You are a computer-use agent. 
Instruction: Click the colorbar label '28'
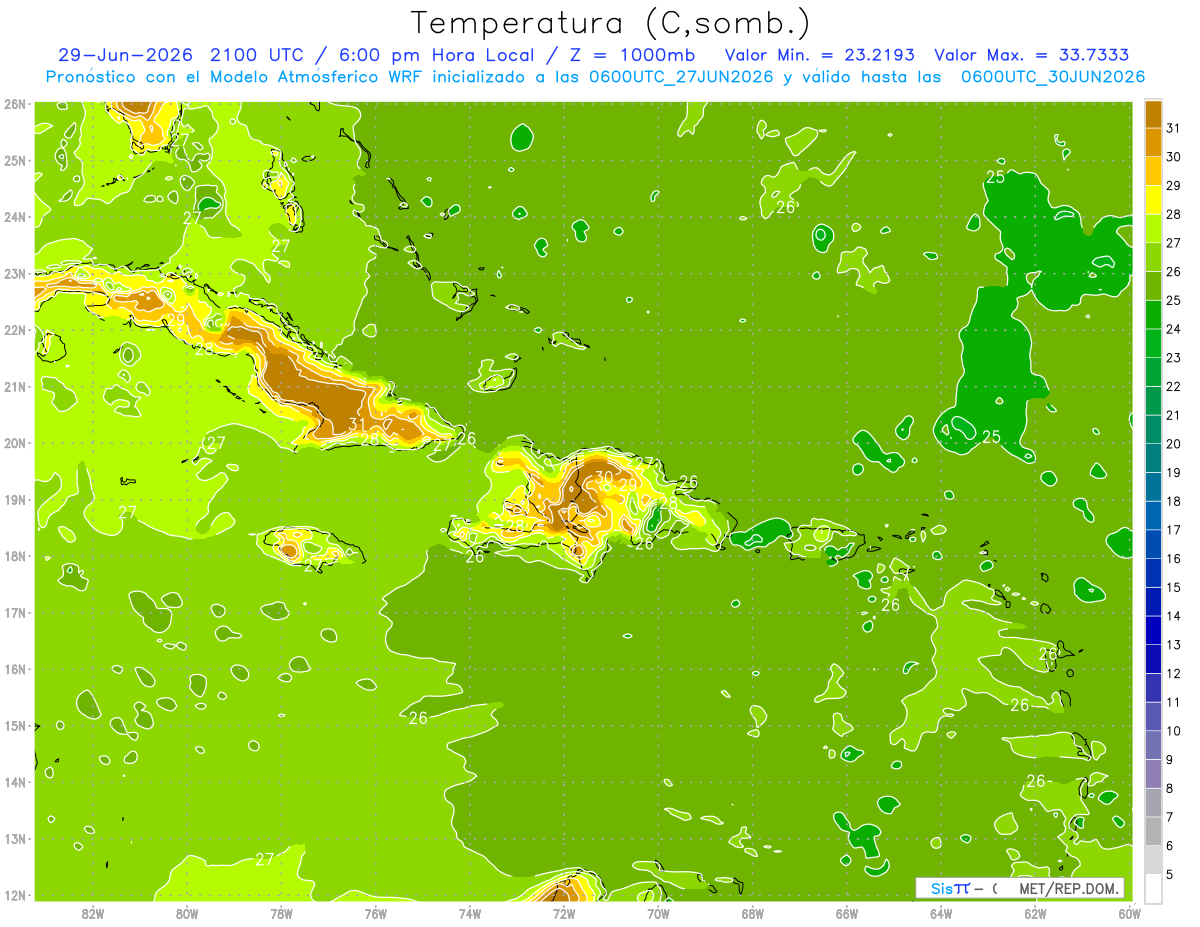click(x=1173, y=214)
